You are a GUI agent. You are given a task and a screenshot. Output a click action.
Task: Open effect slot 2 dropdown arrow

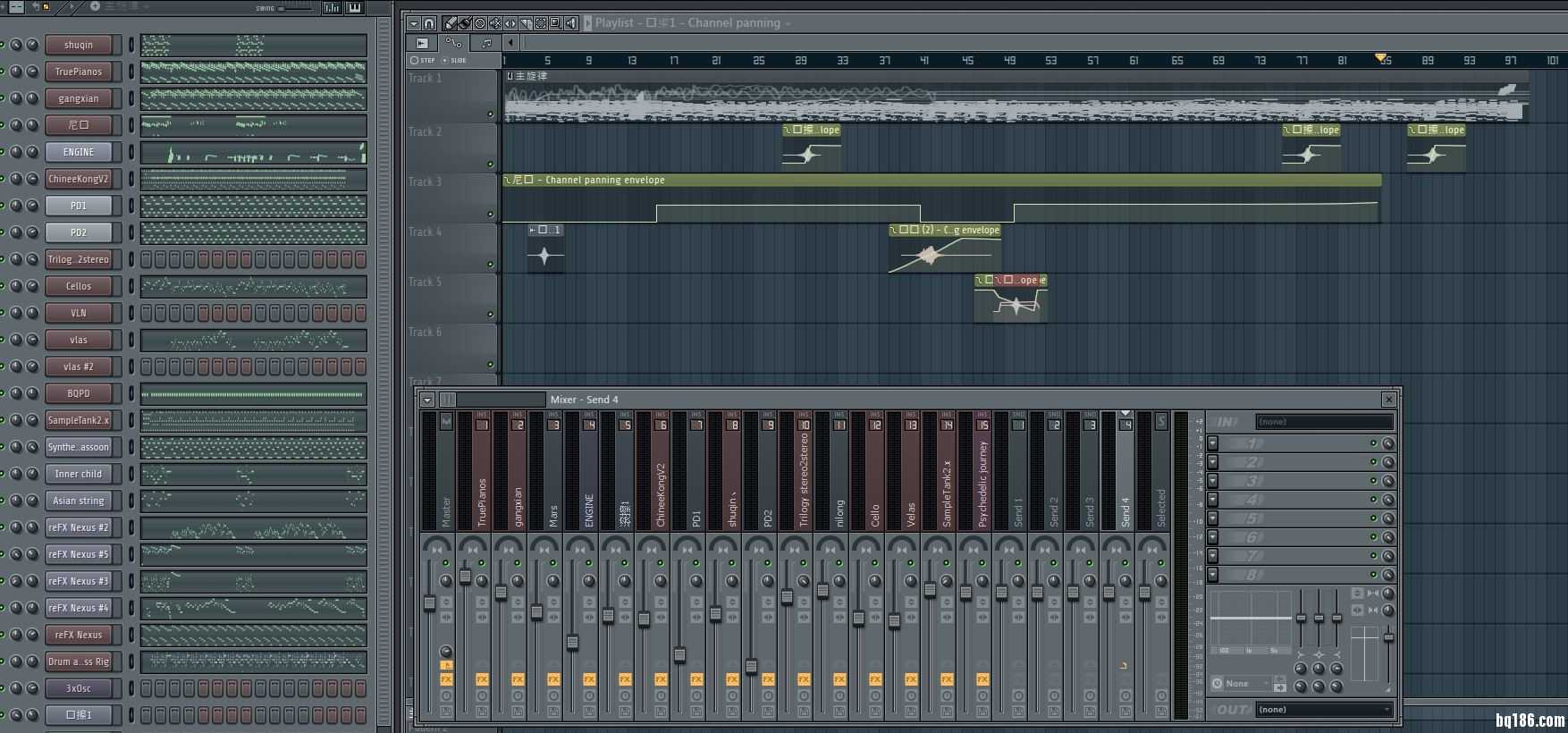pos(1212,462)
